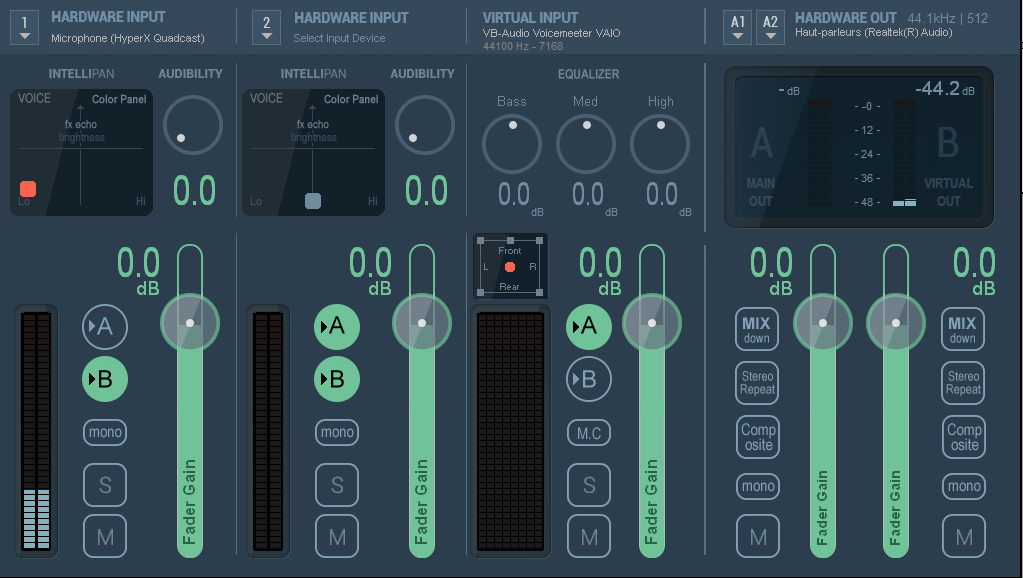The image size is (1023, 578).
Task: Enable bus B routing on Virtual Input
Action: tap(589, 379)
